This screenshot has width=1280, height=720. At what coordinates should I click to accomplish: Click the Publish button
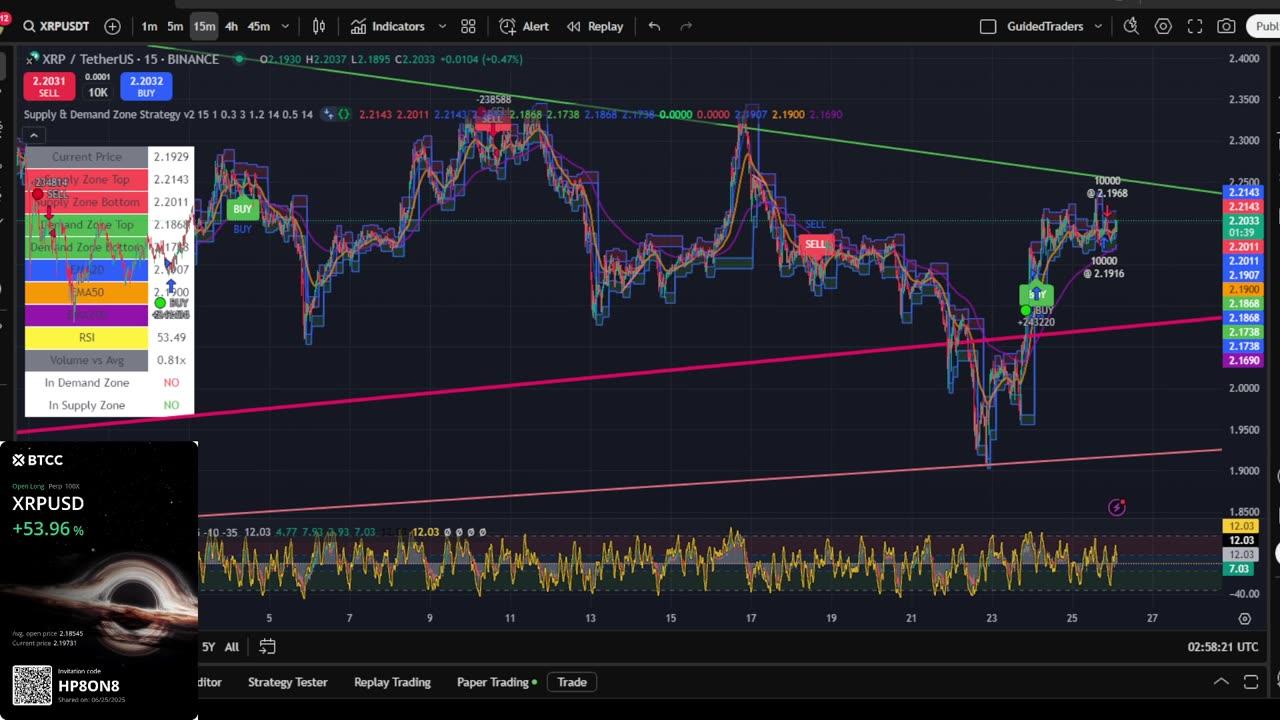(1265, 26)
